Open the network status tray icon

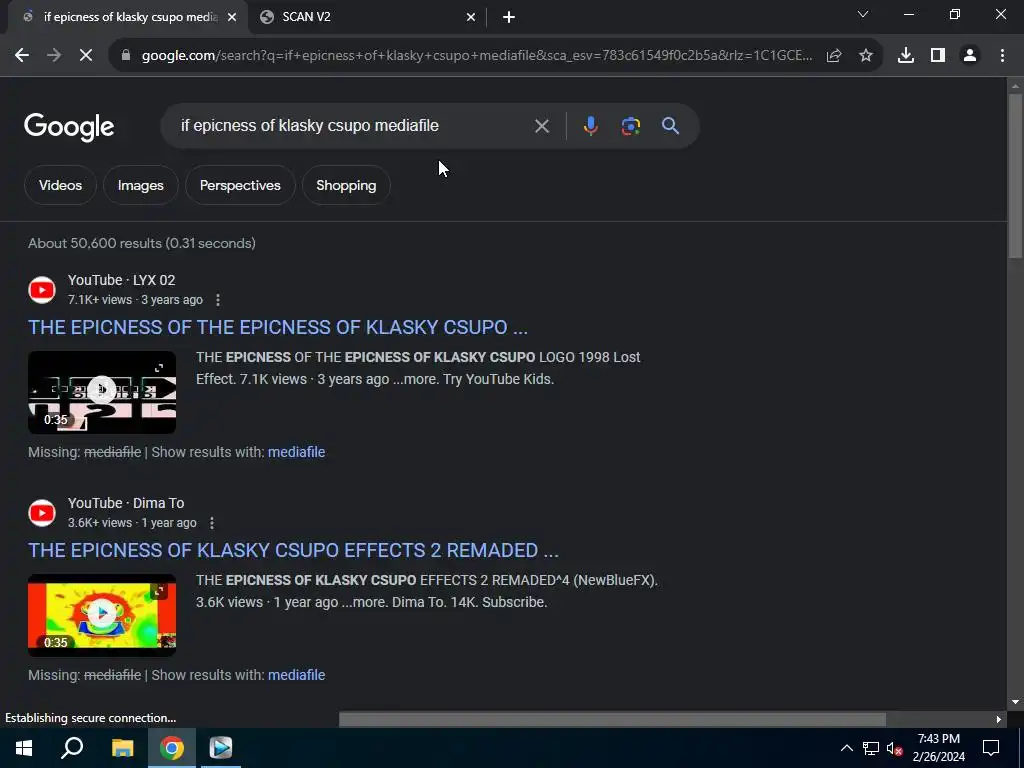(871, 748)
